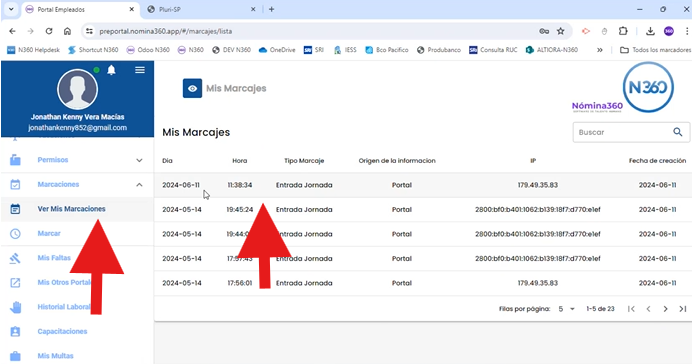Sort by the Dia column header

click(167, 161)
